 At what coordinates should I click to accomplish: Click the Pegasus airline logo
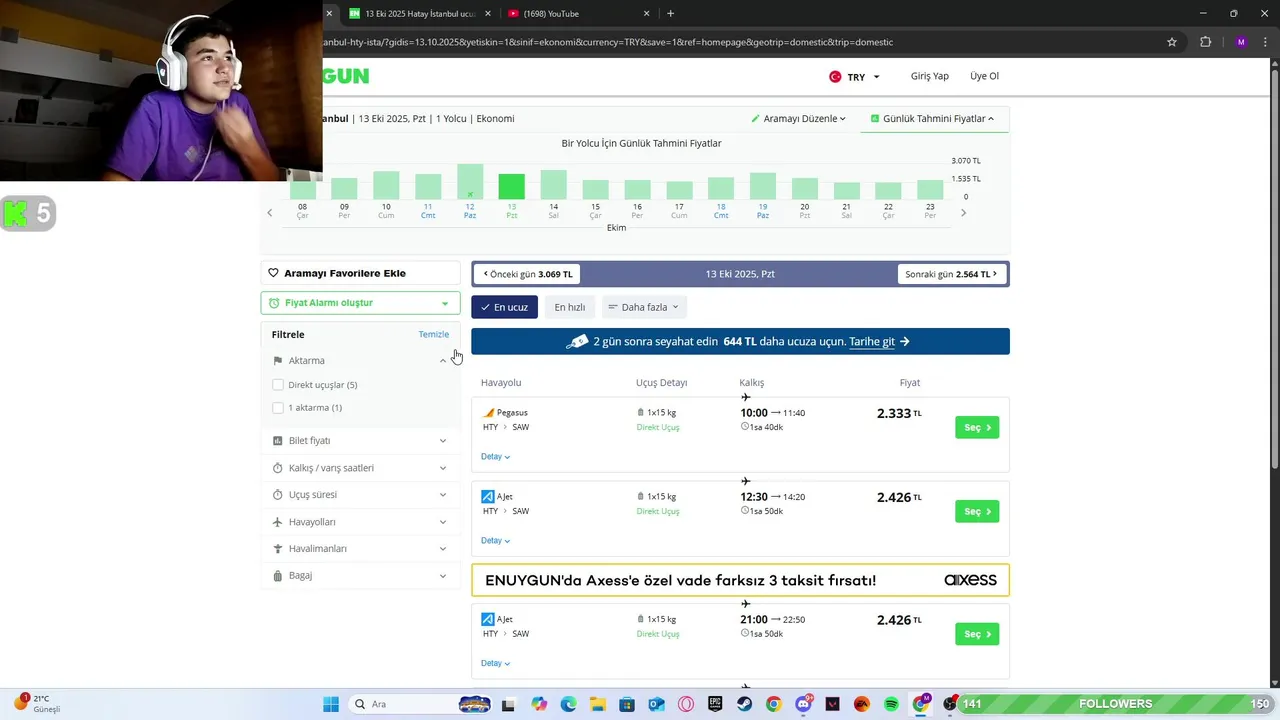488,413
